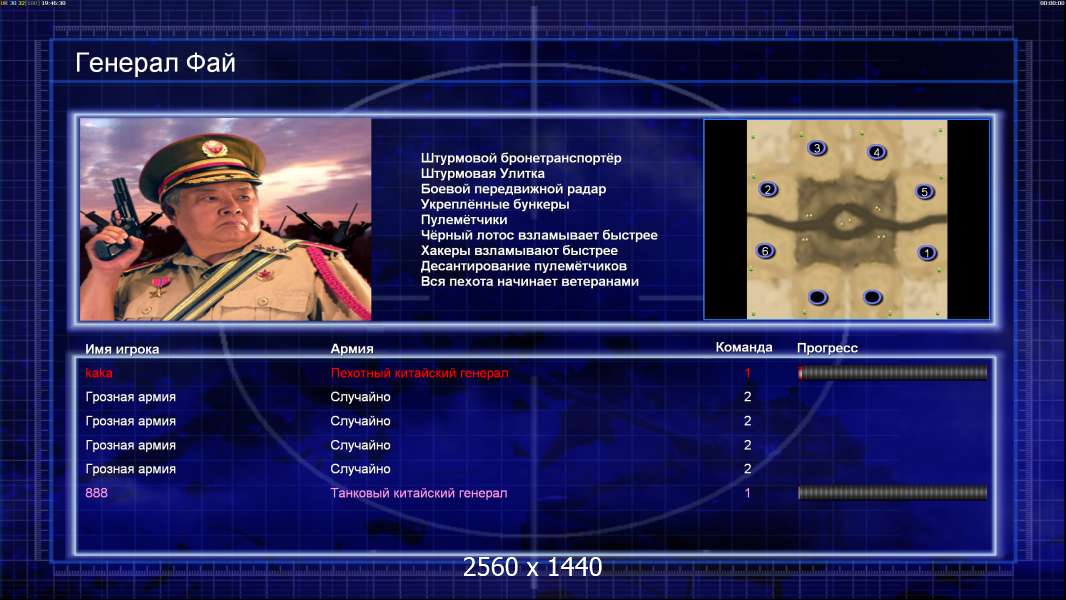Viewport: 1066px width, 600px height.
Task: Click team number 1 in kaka's row
Action: pos(747,372)
